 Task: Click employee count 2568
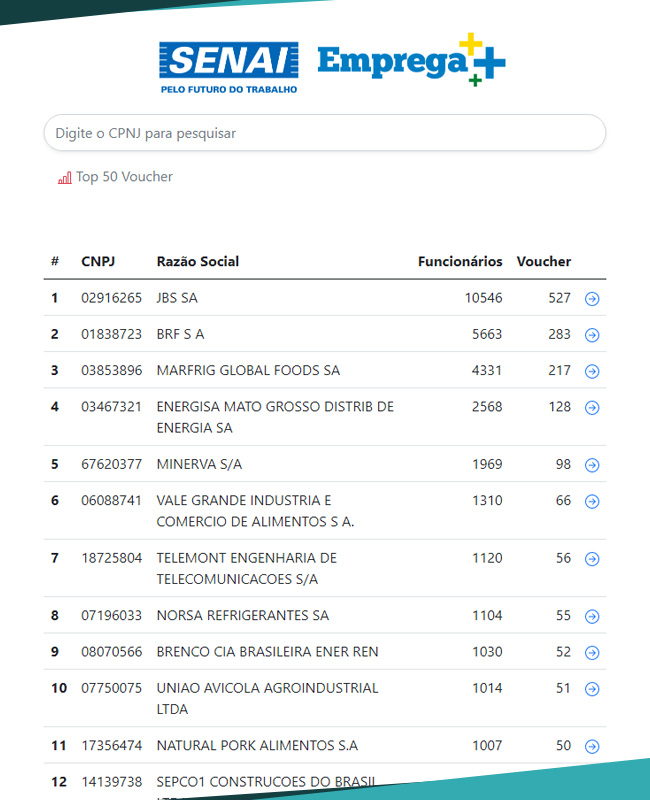click(x=487, y=407)
